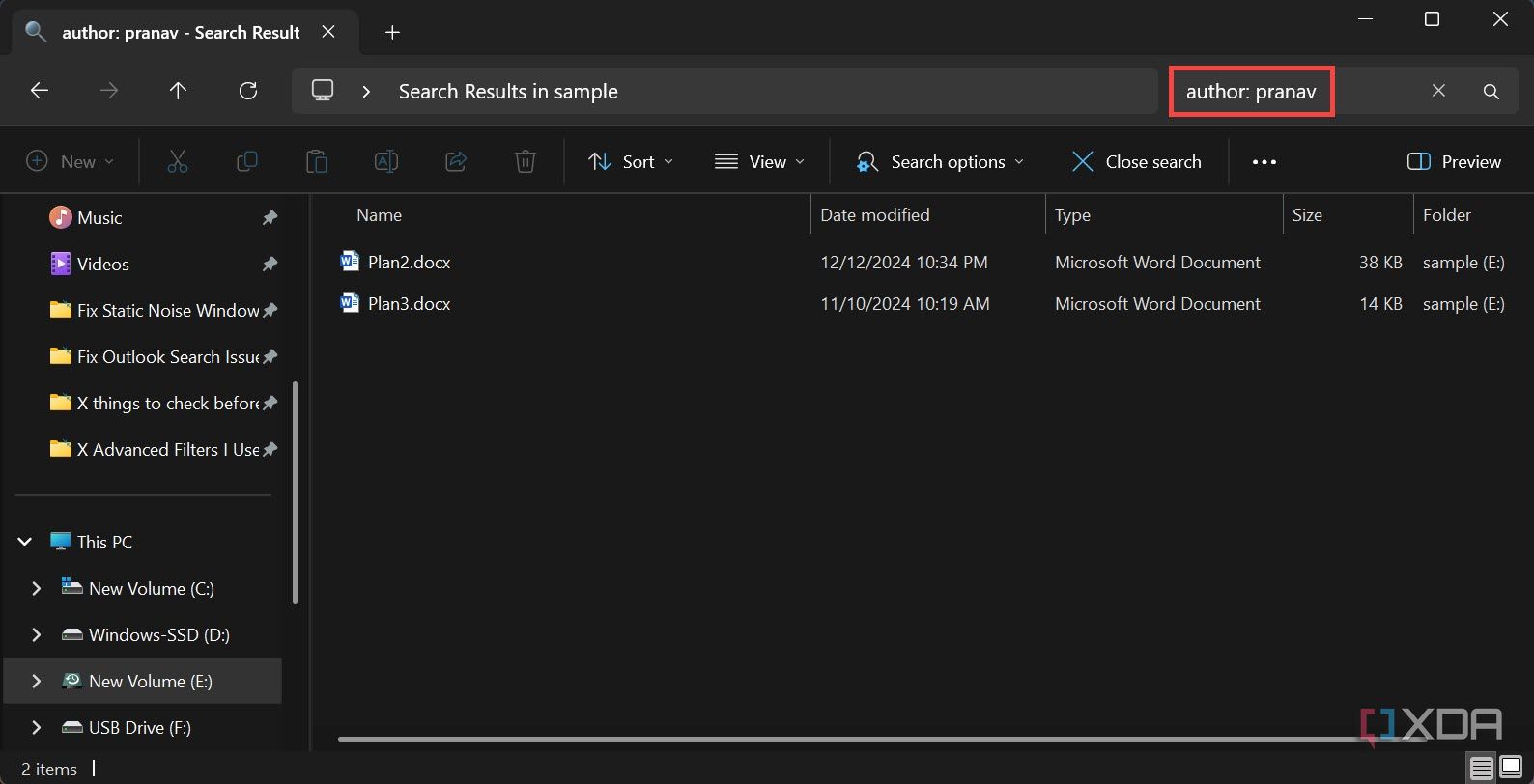The image size is (1534, 784).
Task: Click the Copy icon in toolbar
Action: pyautogui.click(x=247, y=161)
